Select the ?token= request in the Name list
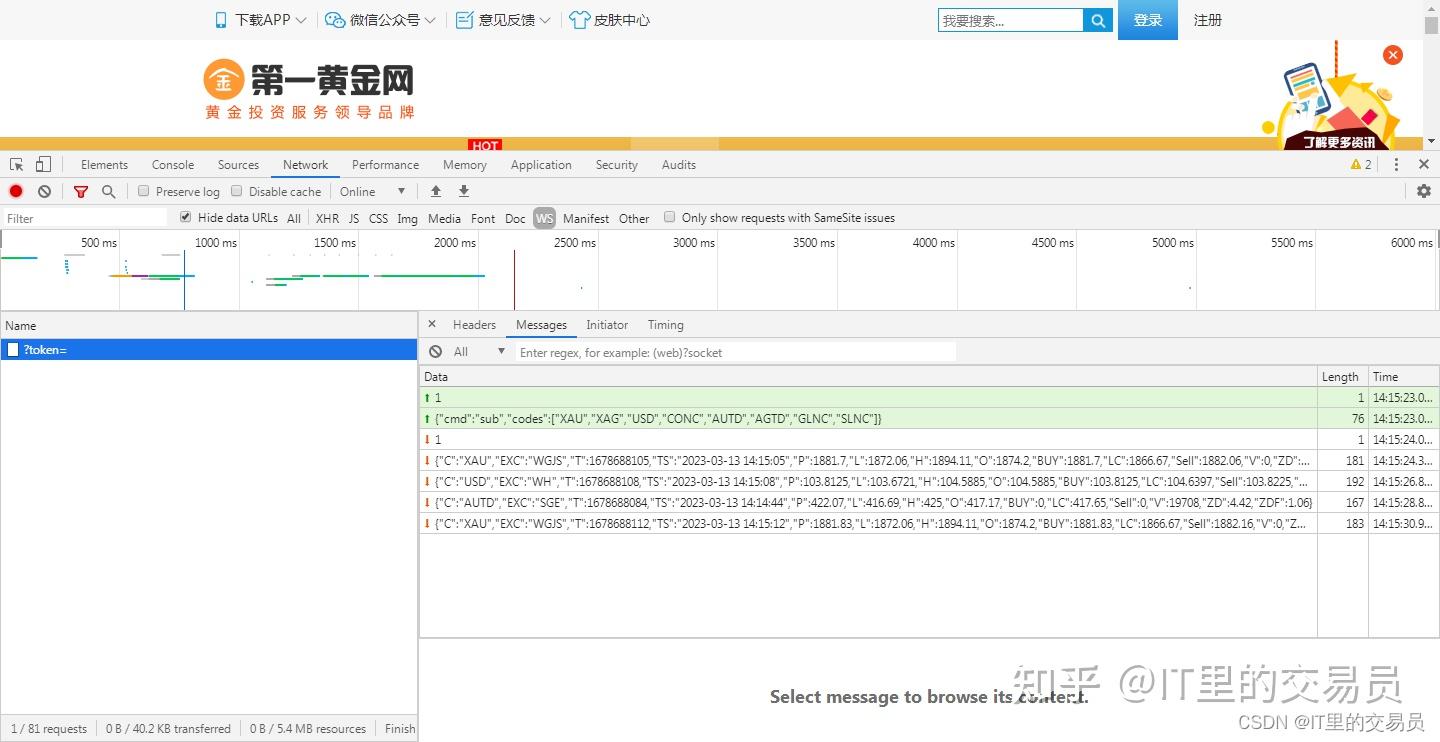1440x742 pixels. coord(44,349)
